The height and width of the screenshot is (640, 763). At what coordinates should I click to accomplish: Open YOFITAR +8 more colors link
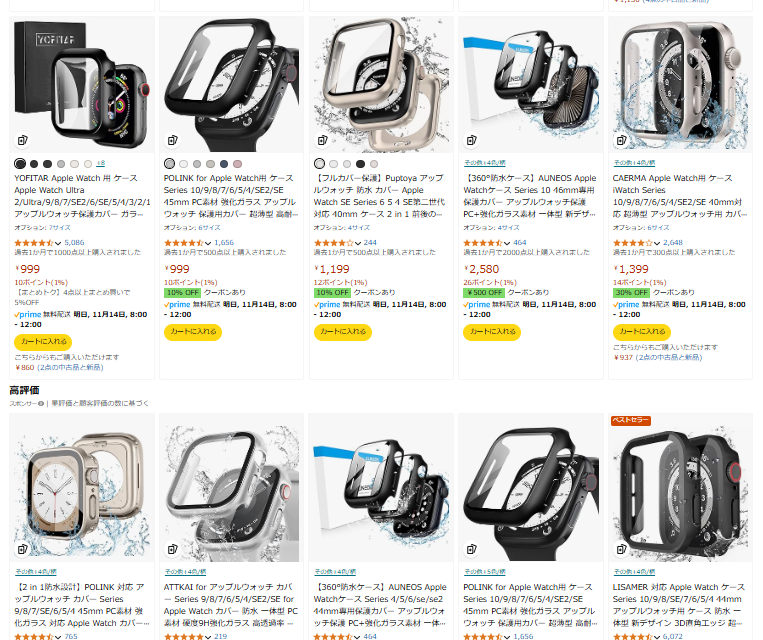click(x=101, y=164)
